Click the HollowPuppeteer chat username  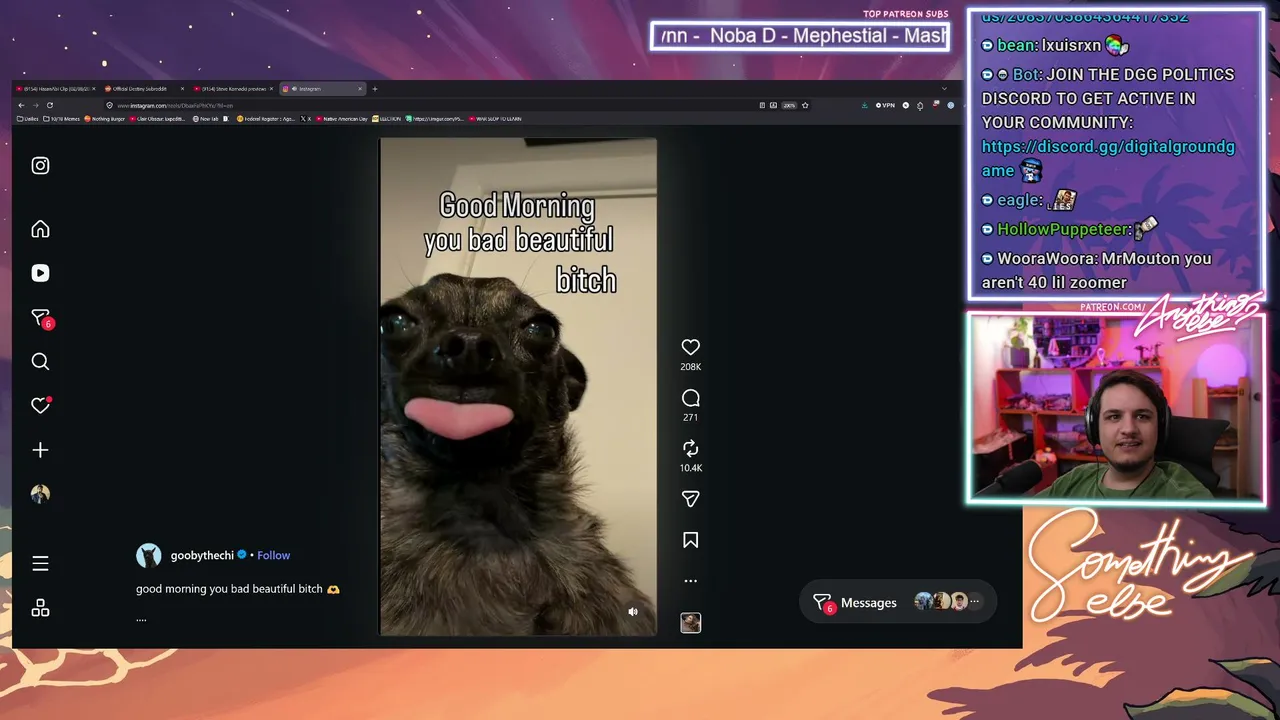1063,229
